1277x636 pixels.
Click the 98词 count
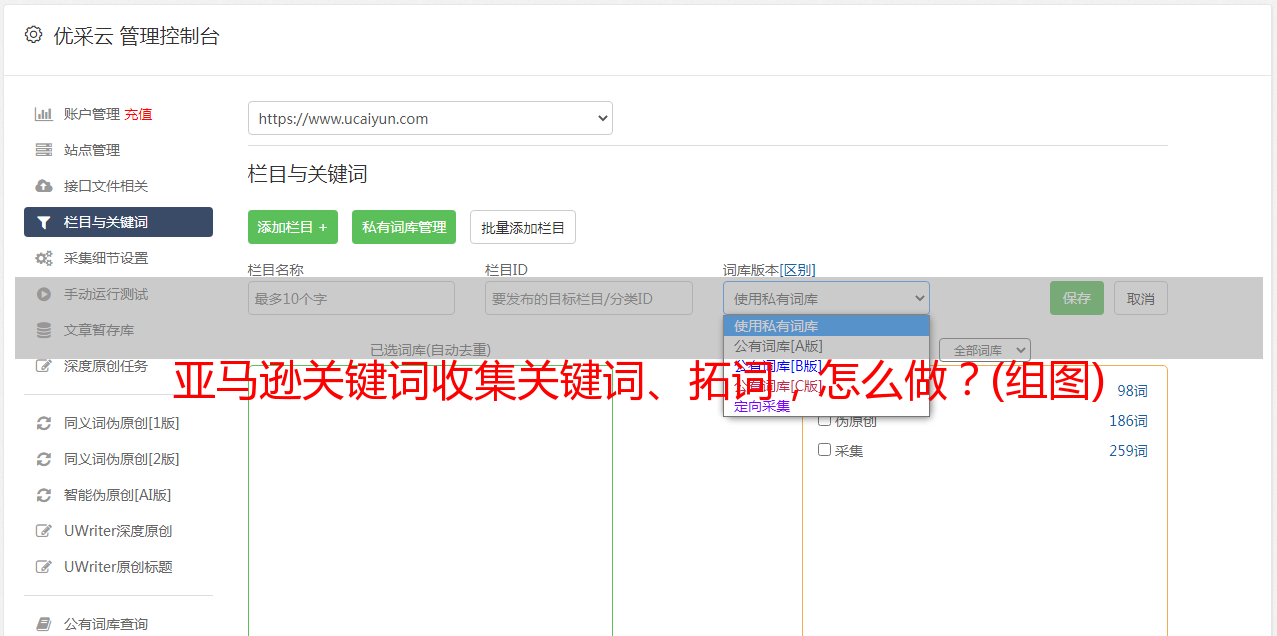(1132, 391)
